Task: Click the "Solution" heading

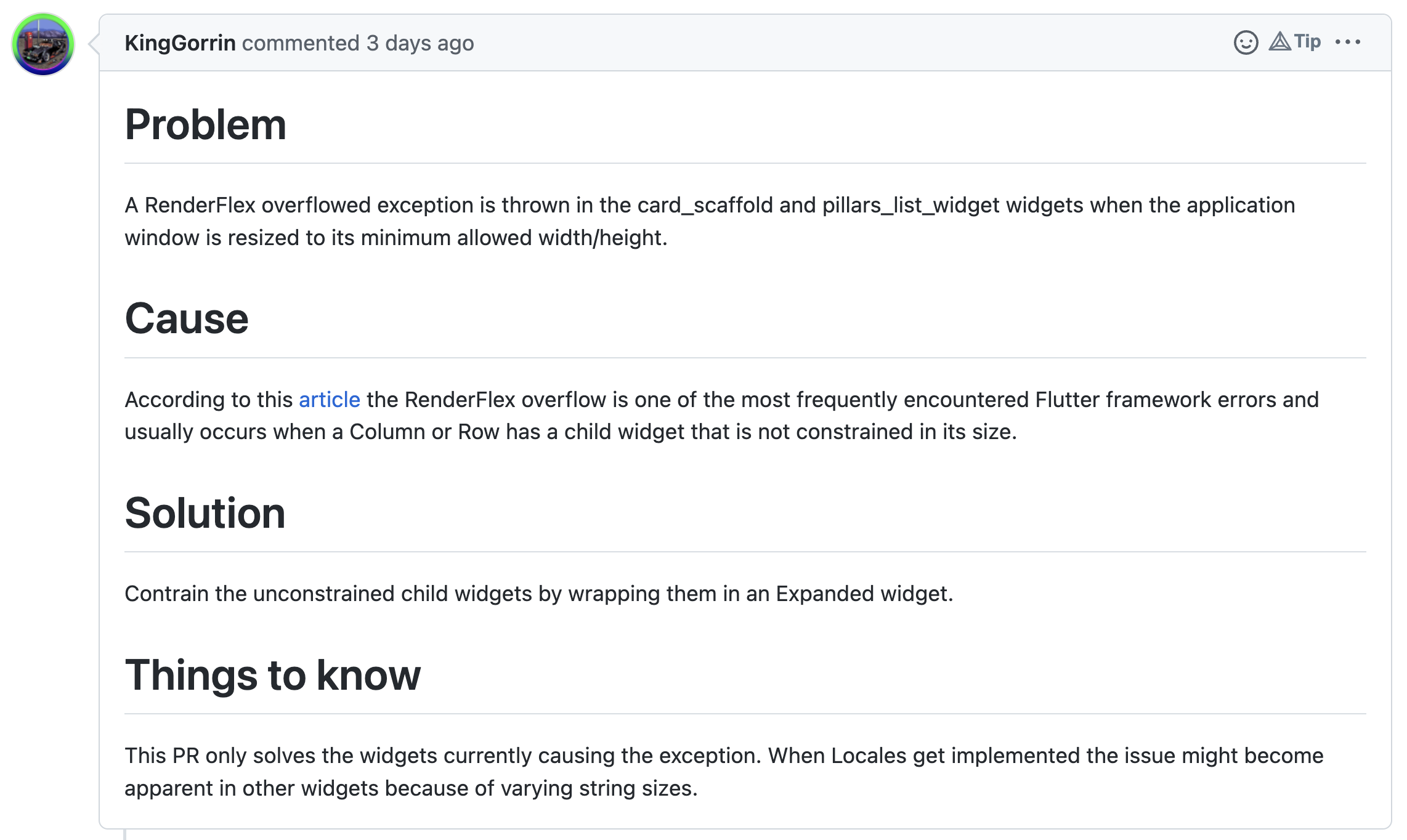Action: pyautogui.click(x=205, y=512)
